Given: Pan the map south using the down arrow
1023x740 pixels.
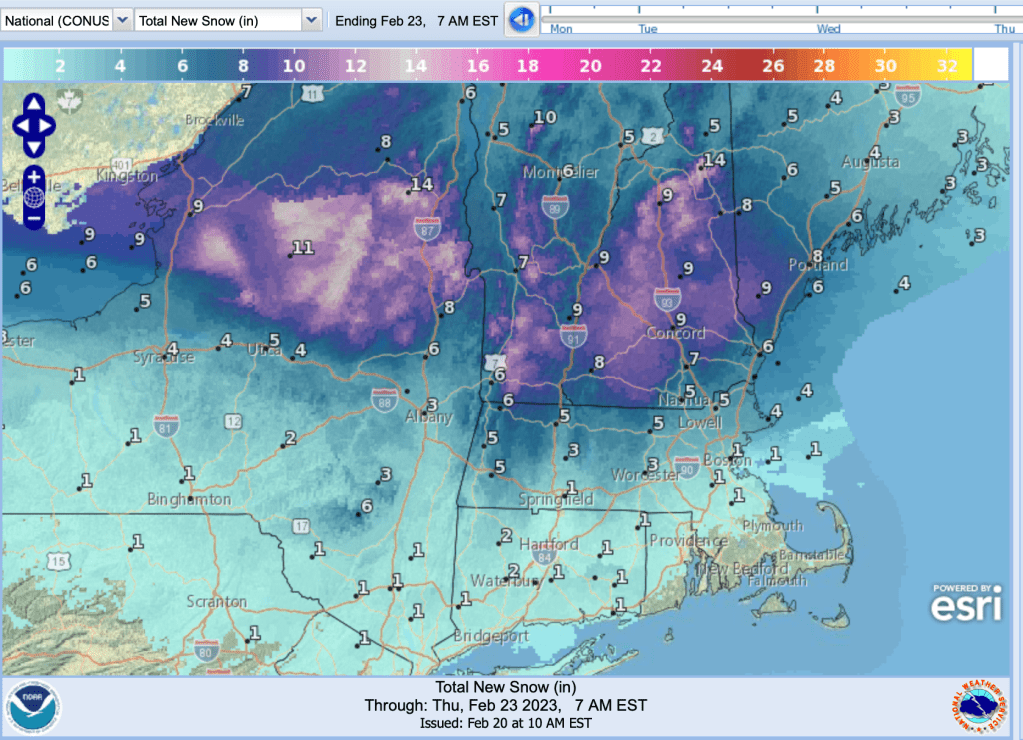Looking at the screenshot, I should (x=33, y=147).
